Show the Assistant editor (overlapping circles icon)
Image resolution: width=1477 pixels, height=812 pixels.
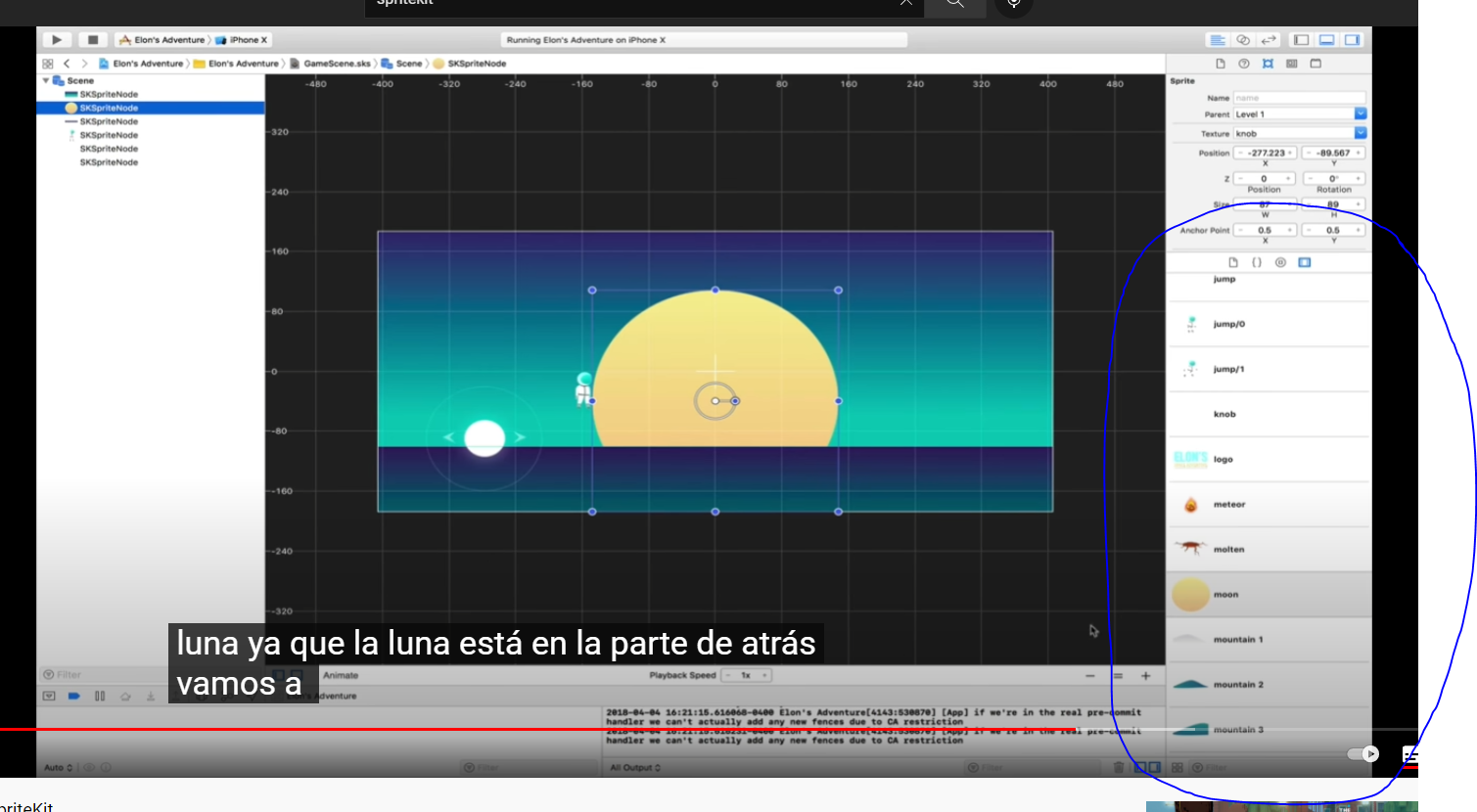(x=1243, y=40)
